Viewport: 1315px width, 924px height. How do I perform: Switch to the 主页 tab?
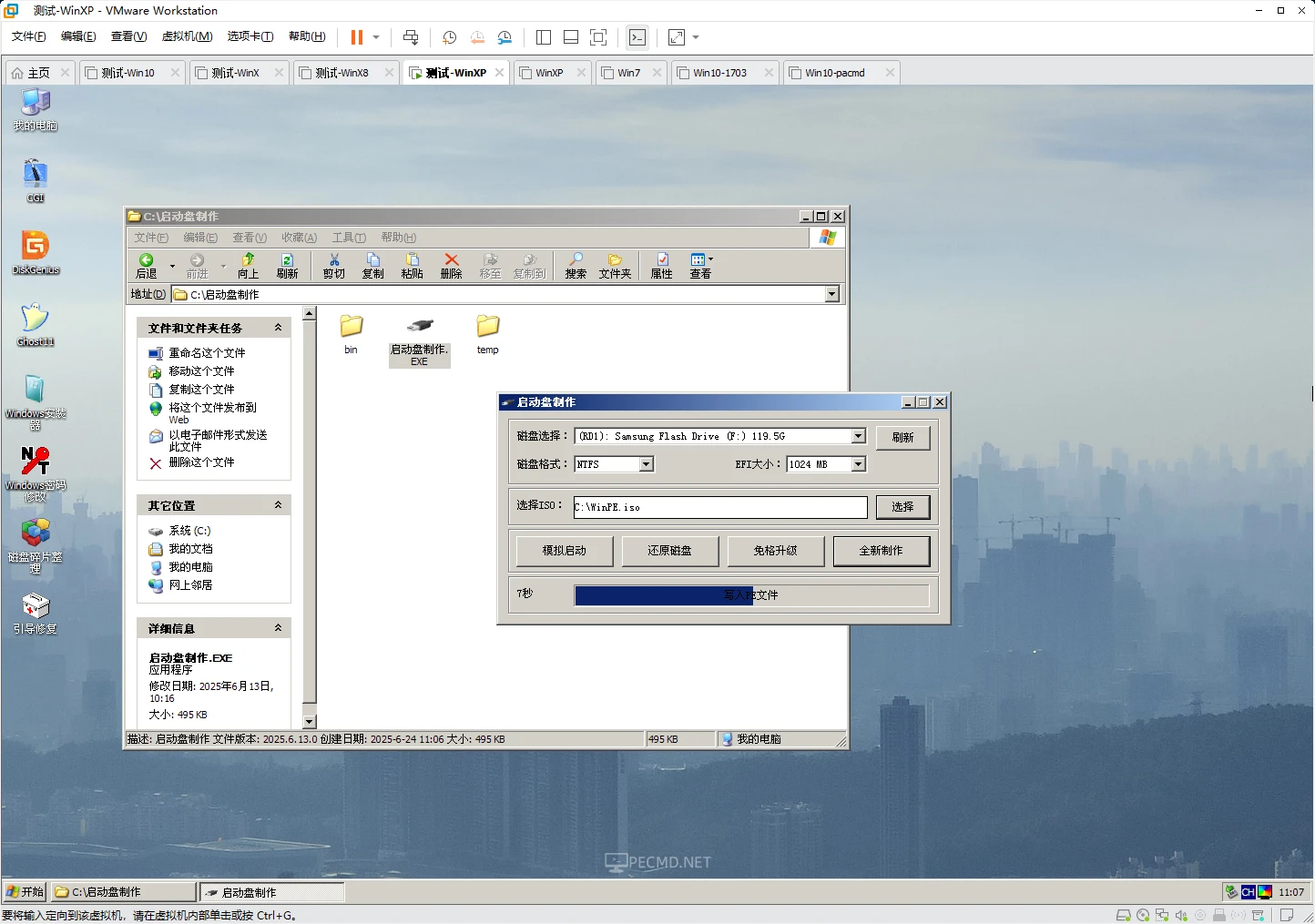(x=38, y=73)
